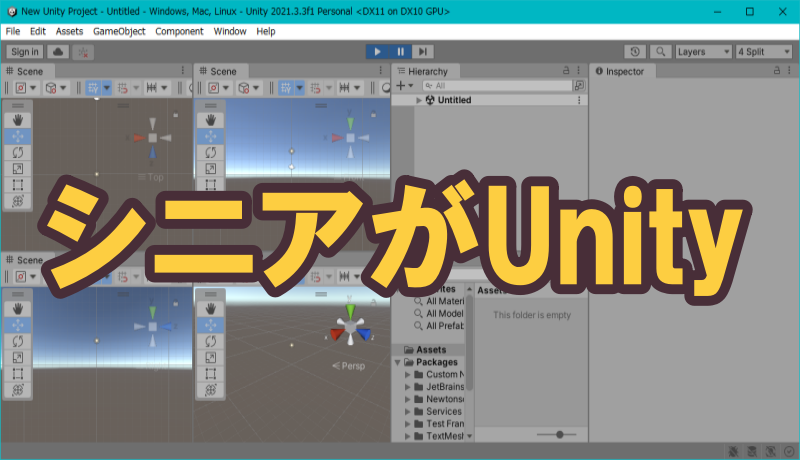This screenshot has height=460, width=800.
Task: Click the debug bug icon in status bar
Action: (x=733, y=451)
